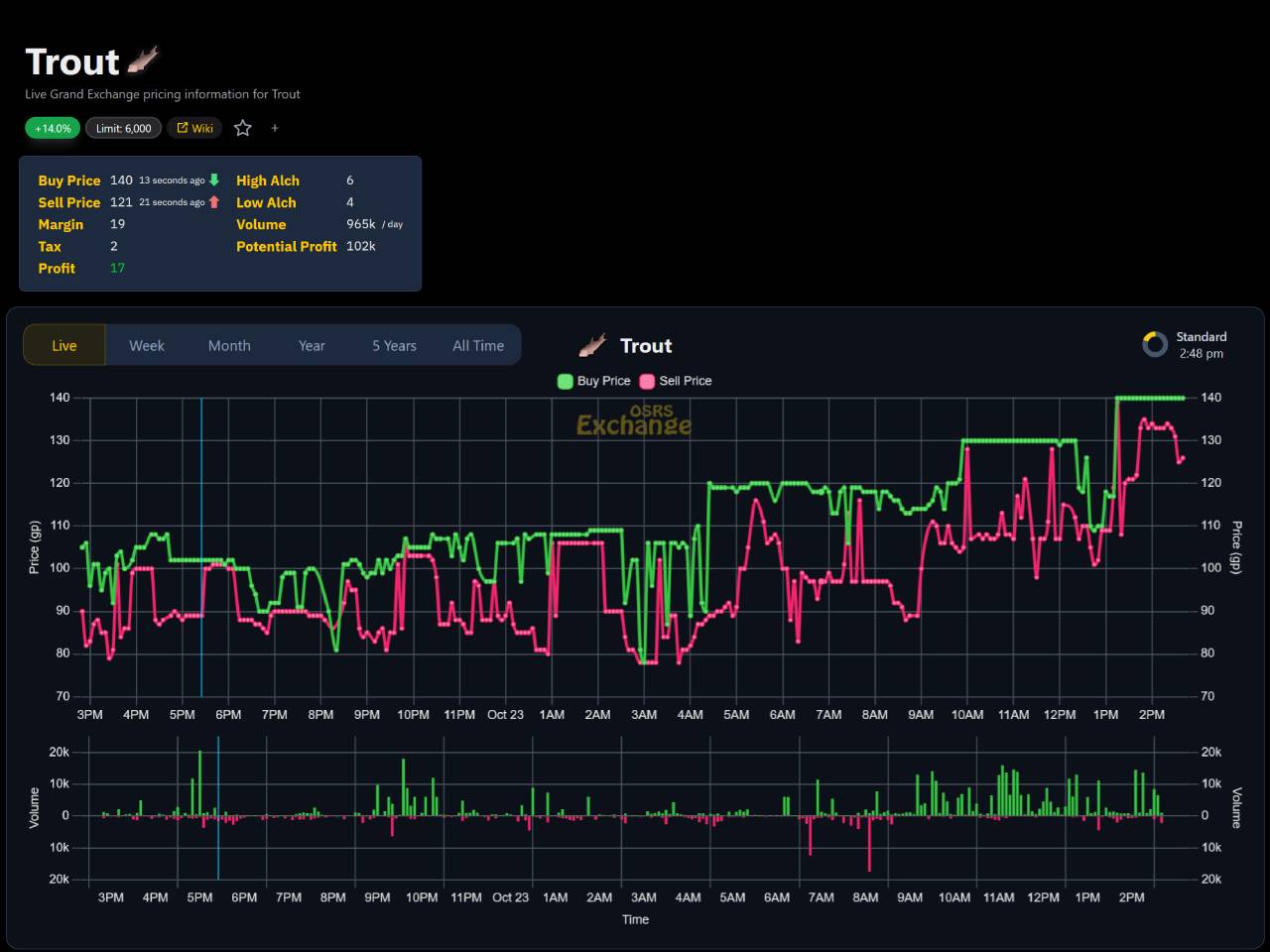Switch to the Year timeframe tab

[x=312, y=345]
